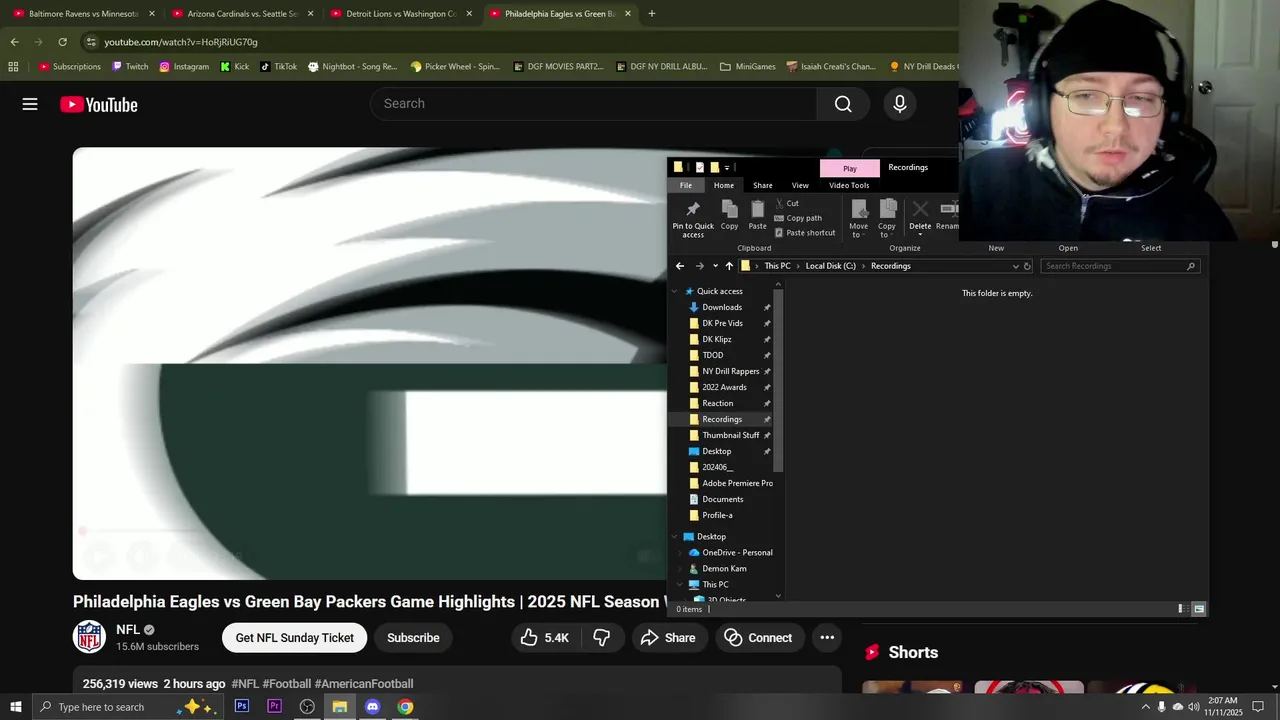This screenshot has height=720, width=1280.
Task: Open Discord from the taskbar
Action: (x=372, y=707)
